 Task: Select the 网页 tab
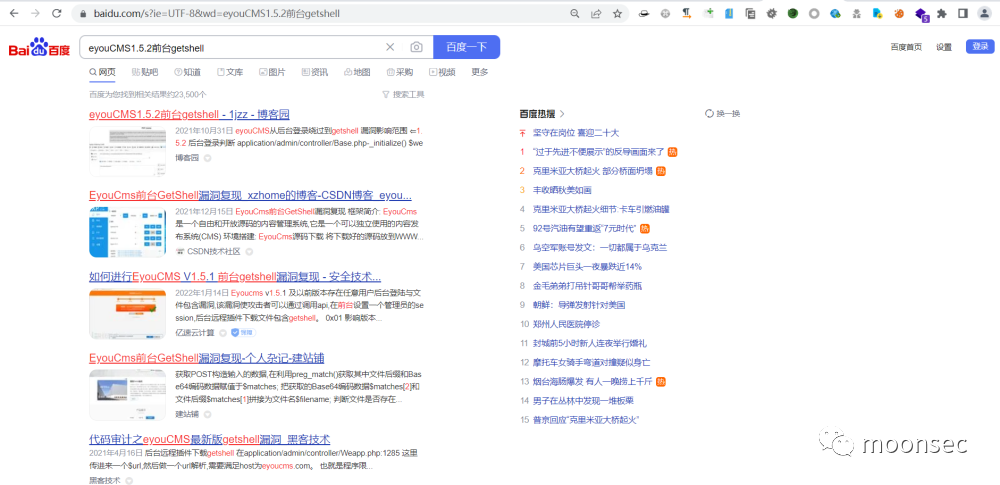click(103, 72)
